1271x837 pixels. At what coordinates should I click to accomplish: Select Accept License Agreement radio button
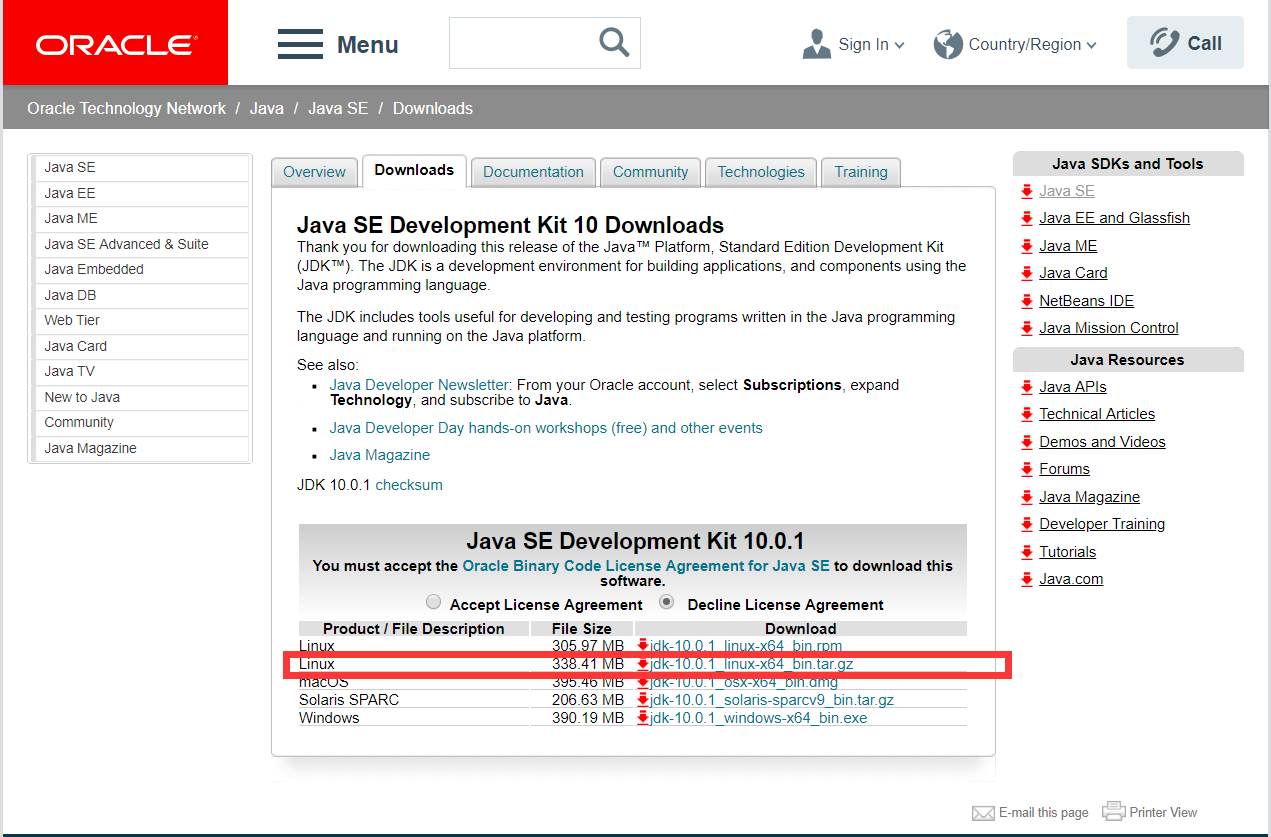pyautogui.click(x=433, y=602)
